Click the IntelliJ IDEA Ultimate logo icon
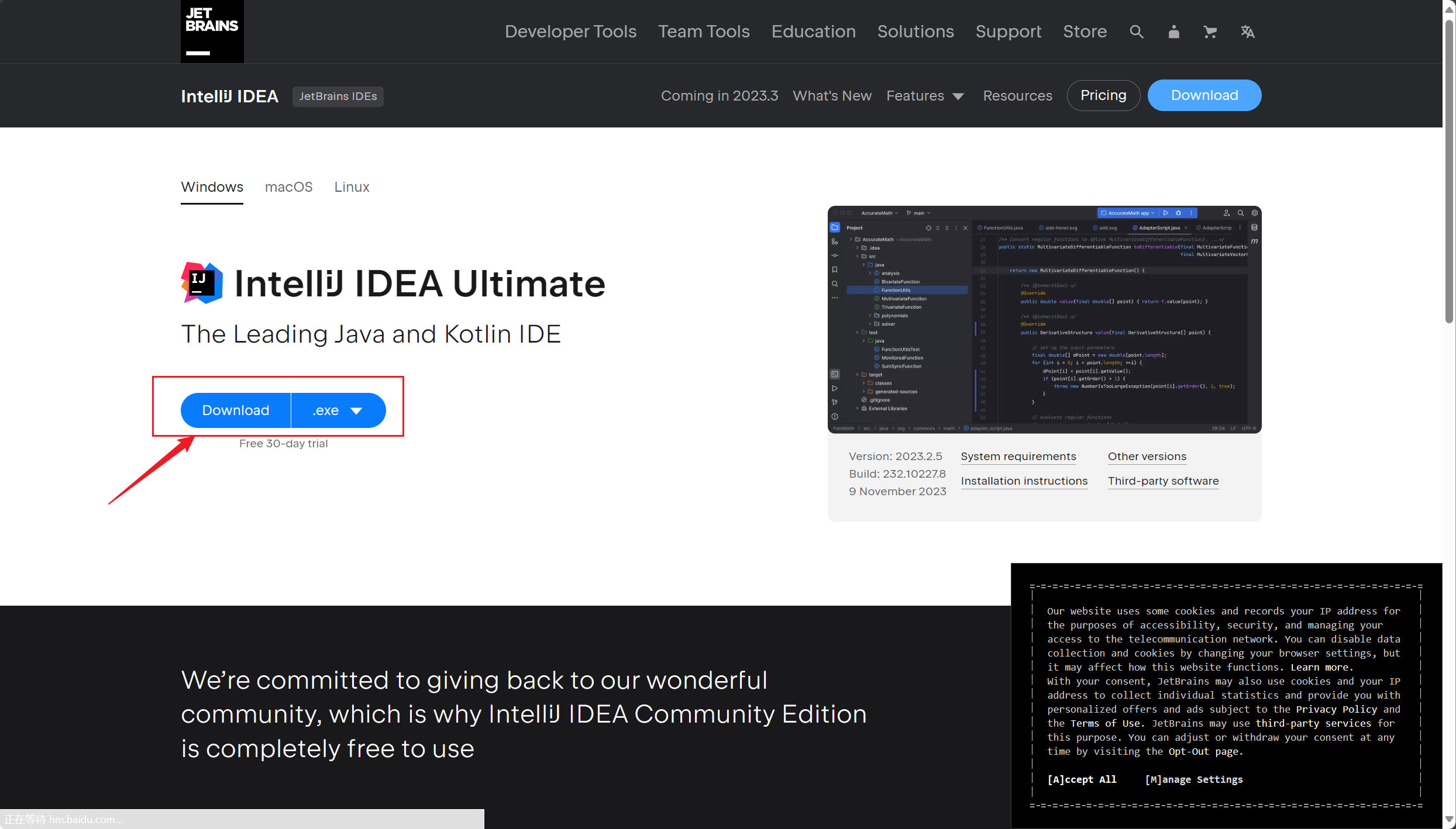This screenshot has height=829, width=1456. click(x=202, y=283)
